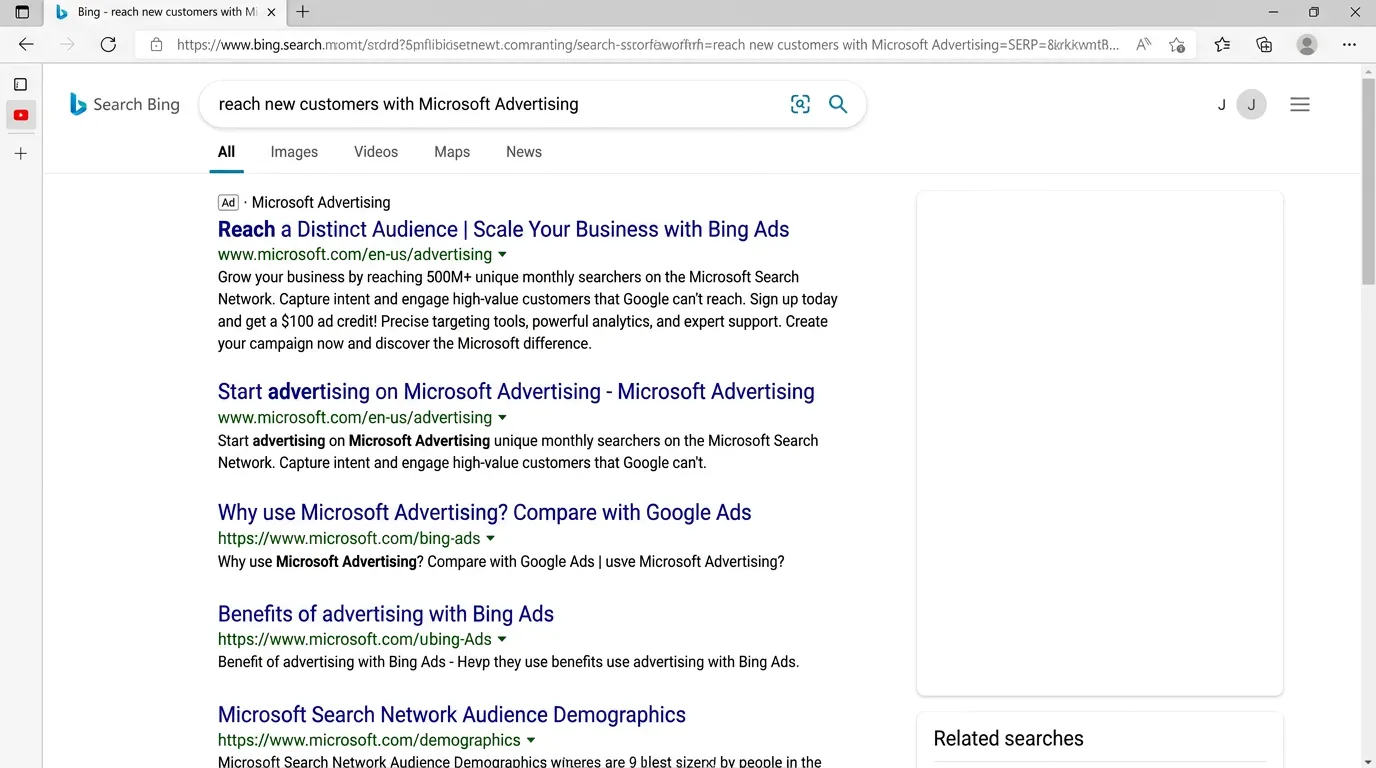Switch to the News tab
Viewport: 1376px width, 768px height.
coord(524,152)
